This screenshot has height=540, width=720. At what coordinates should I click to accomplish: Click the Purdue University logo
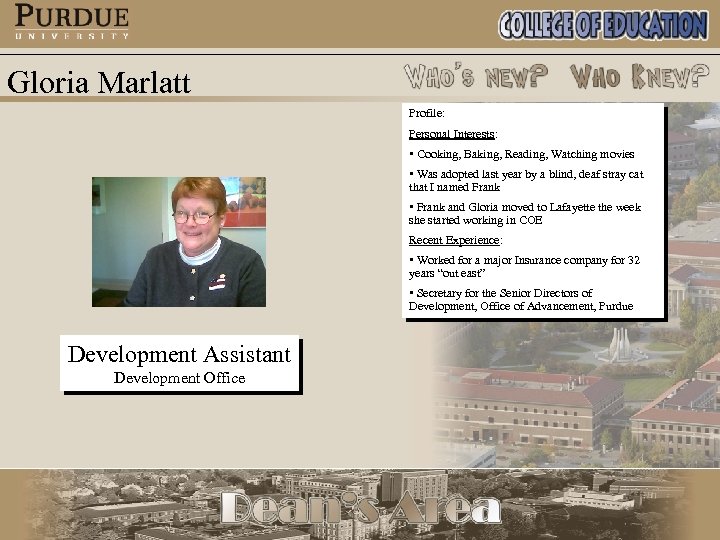coord(72,21)
